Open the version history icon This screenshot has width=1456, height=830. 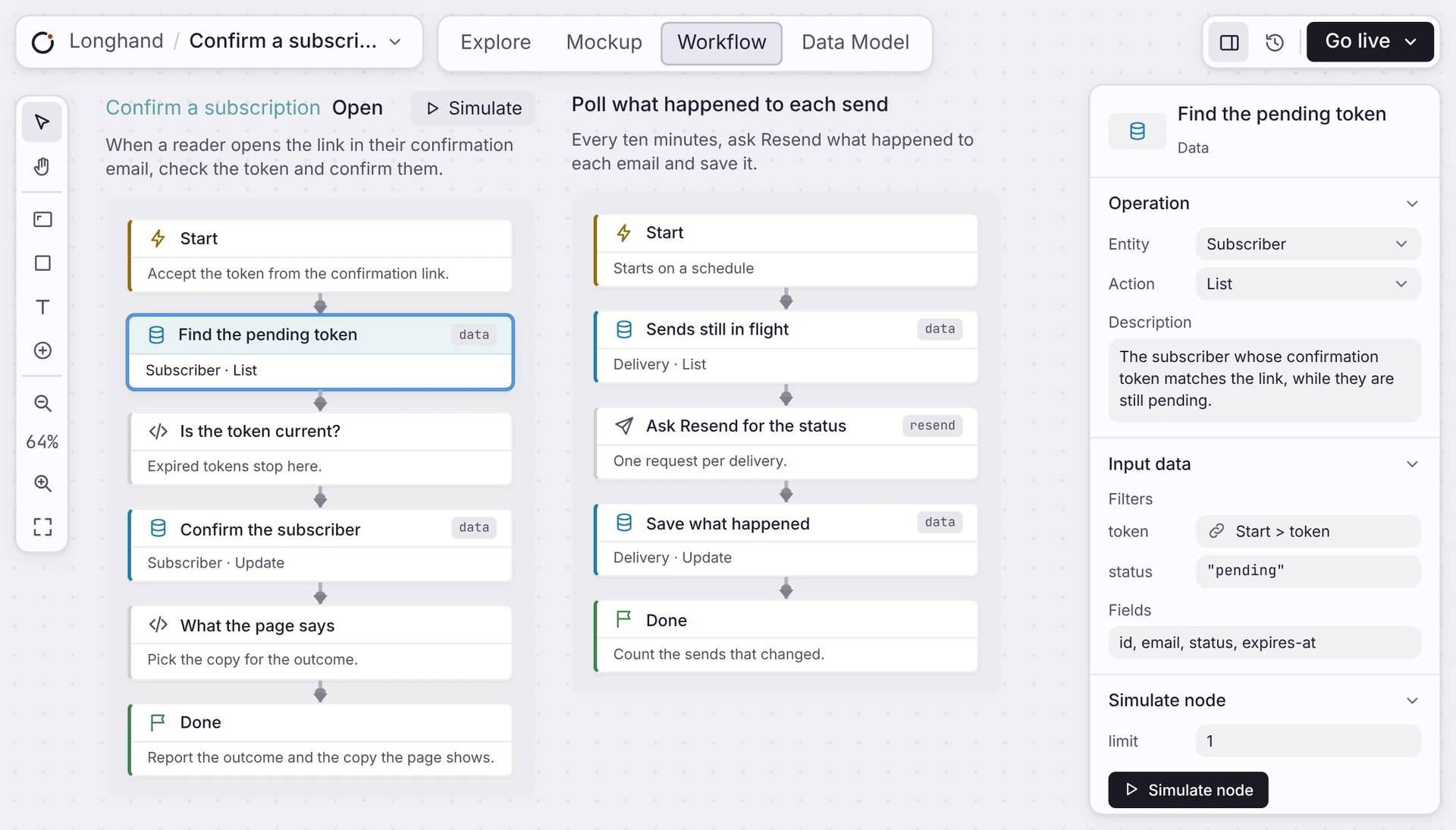click(1274, 42)
